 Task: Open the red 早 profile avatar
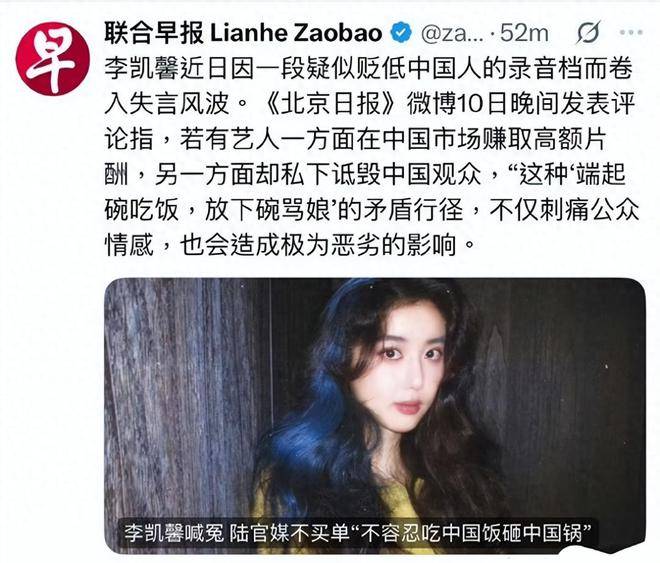coord(53,59)
